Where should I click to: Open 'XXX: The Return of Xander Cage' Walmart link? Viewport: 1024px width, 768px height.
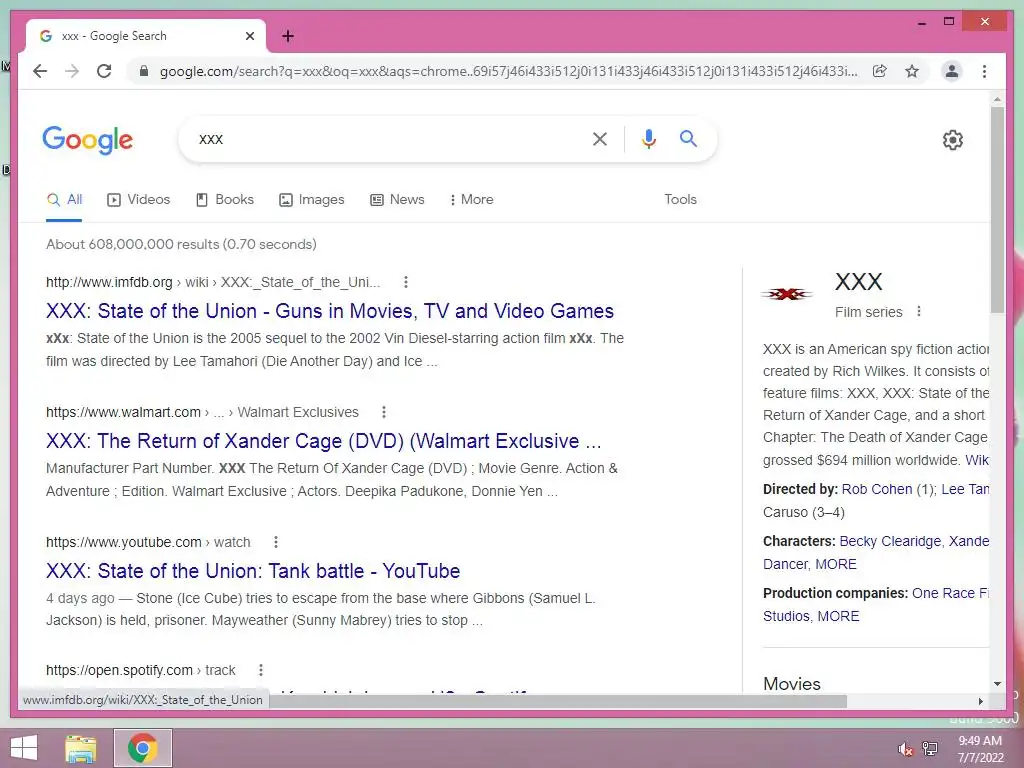[323, 441]
